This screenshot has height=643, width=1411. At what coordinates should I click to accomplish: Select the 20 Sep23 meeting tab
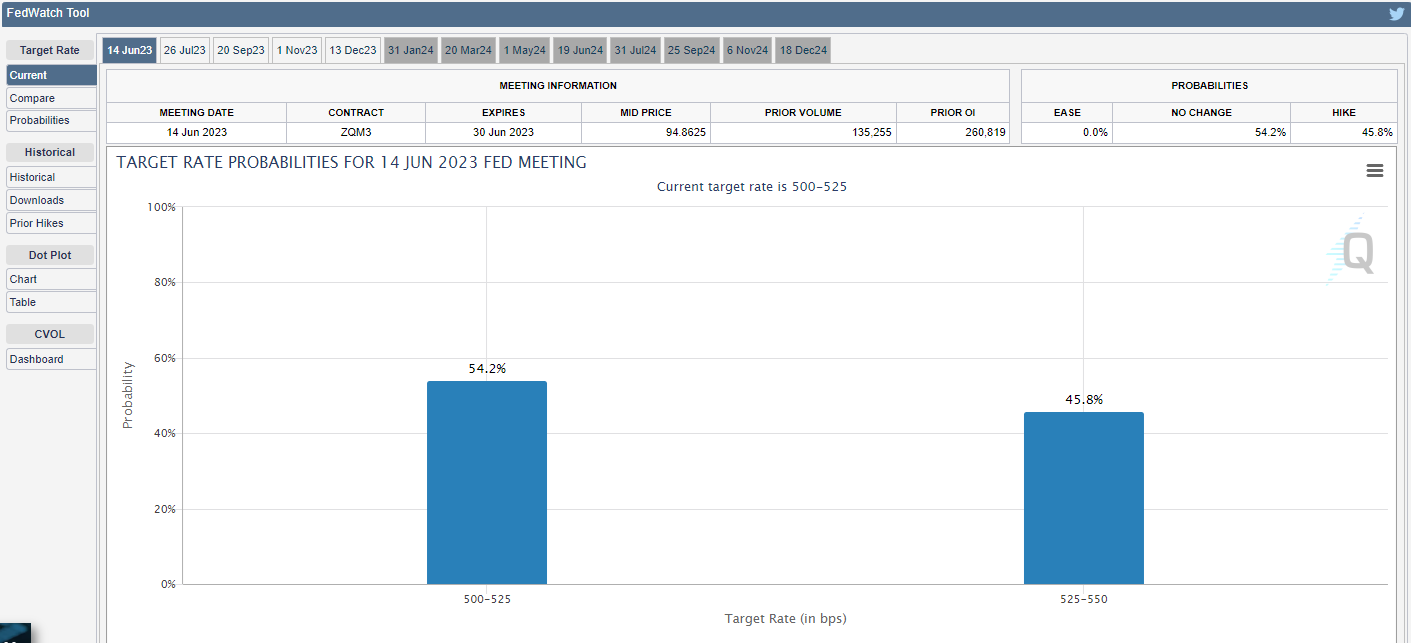[241, 50]
